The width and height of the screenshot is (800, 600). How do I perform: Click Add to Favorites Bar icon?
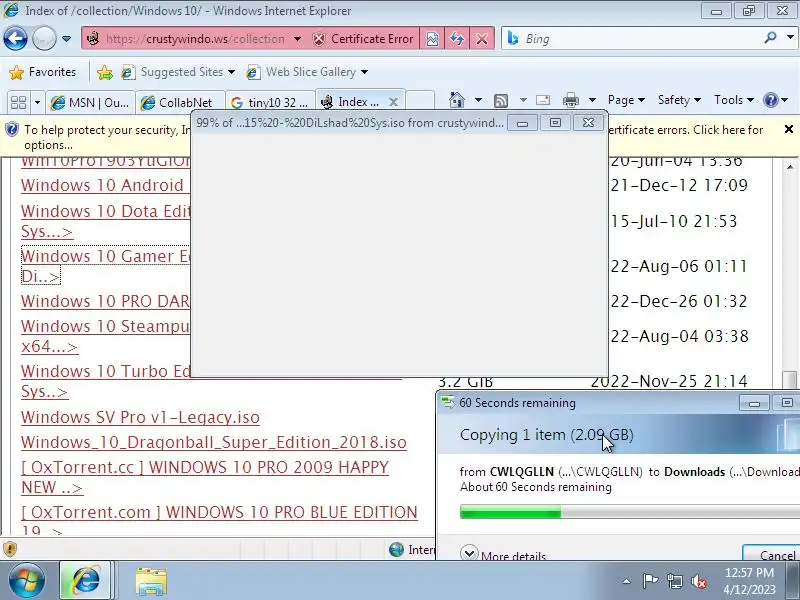pos(105,72)
